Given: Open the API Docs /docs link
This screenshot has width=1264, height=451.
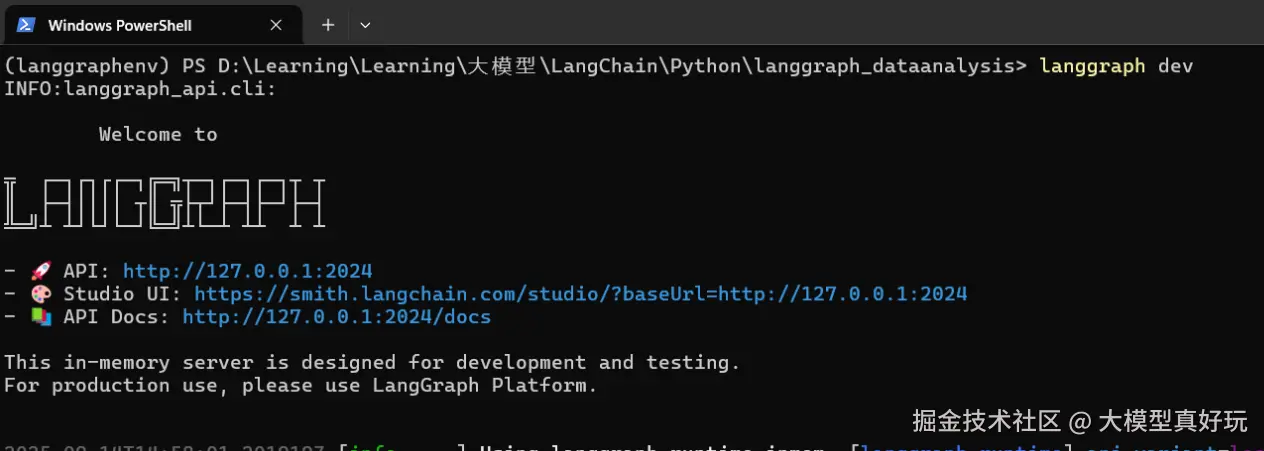Looking at the screenshot, I should pos(336,317).
